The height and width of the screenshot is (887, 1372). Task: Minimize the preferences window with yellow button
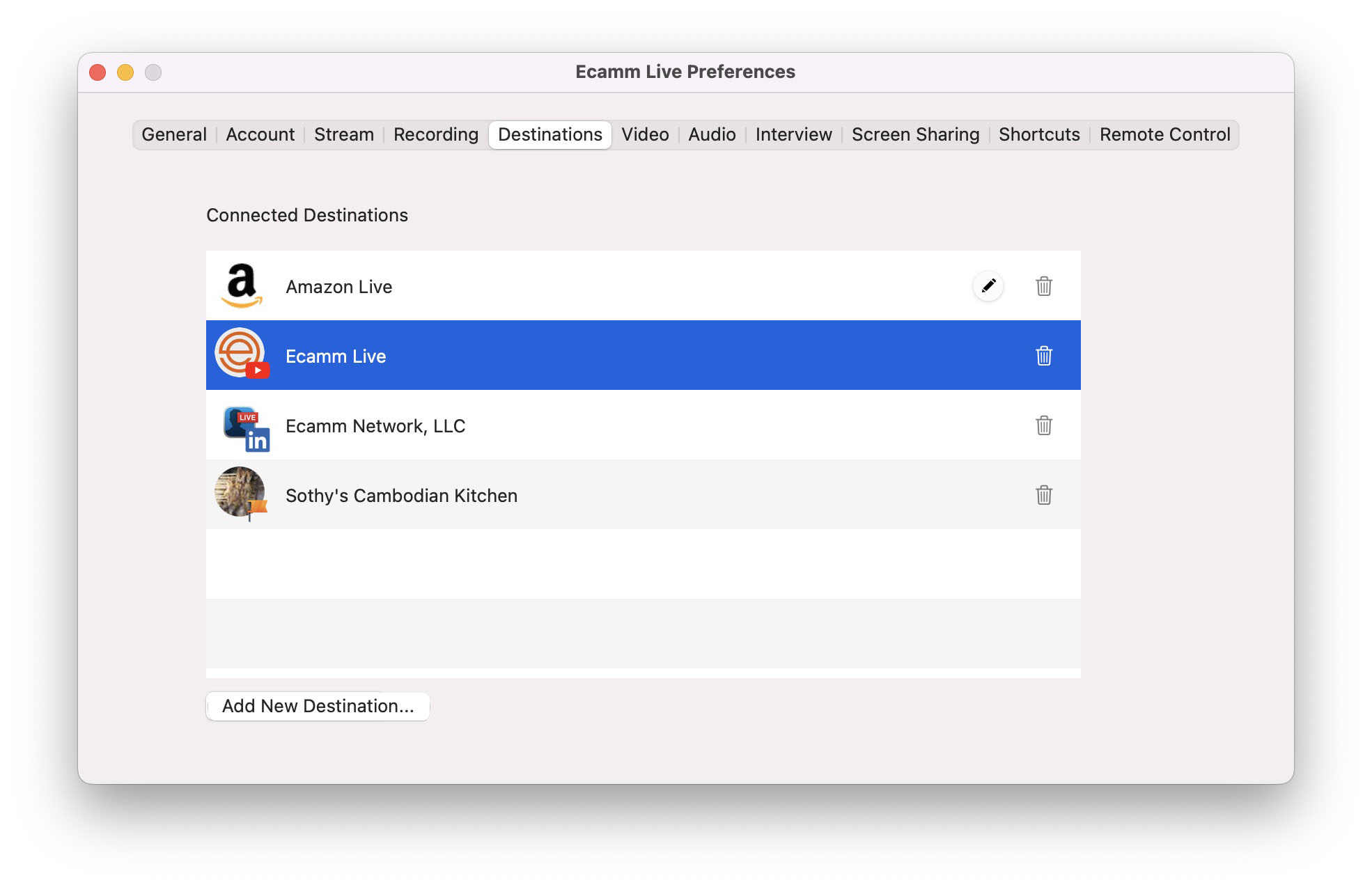[125, 72]
